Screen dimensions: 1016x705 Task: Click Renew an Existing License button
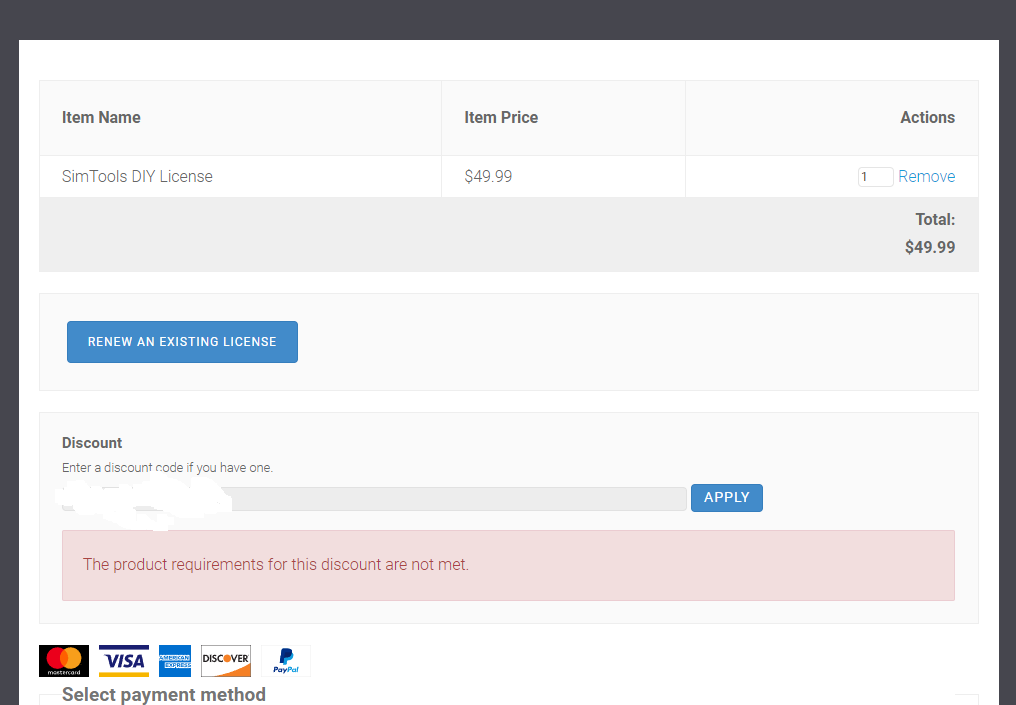click(x=182, y=341)
